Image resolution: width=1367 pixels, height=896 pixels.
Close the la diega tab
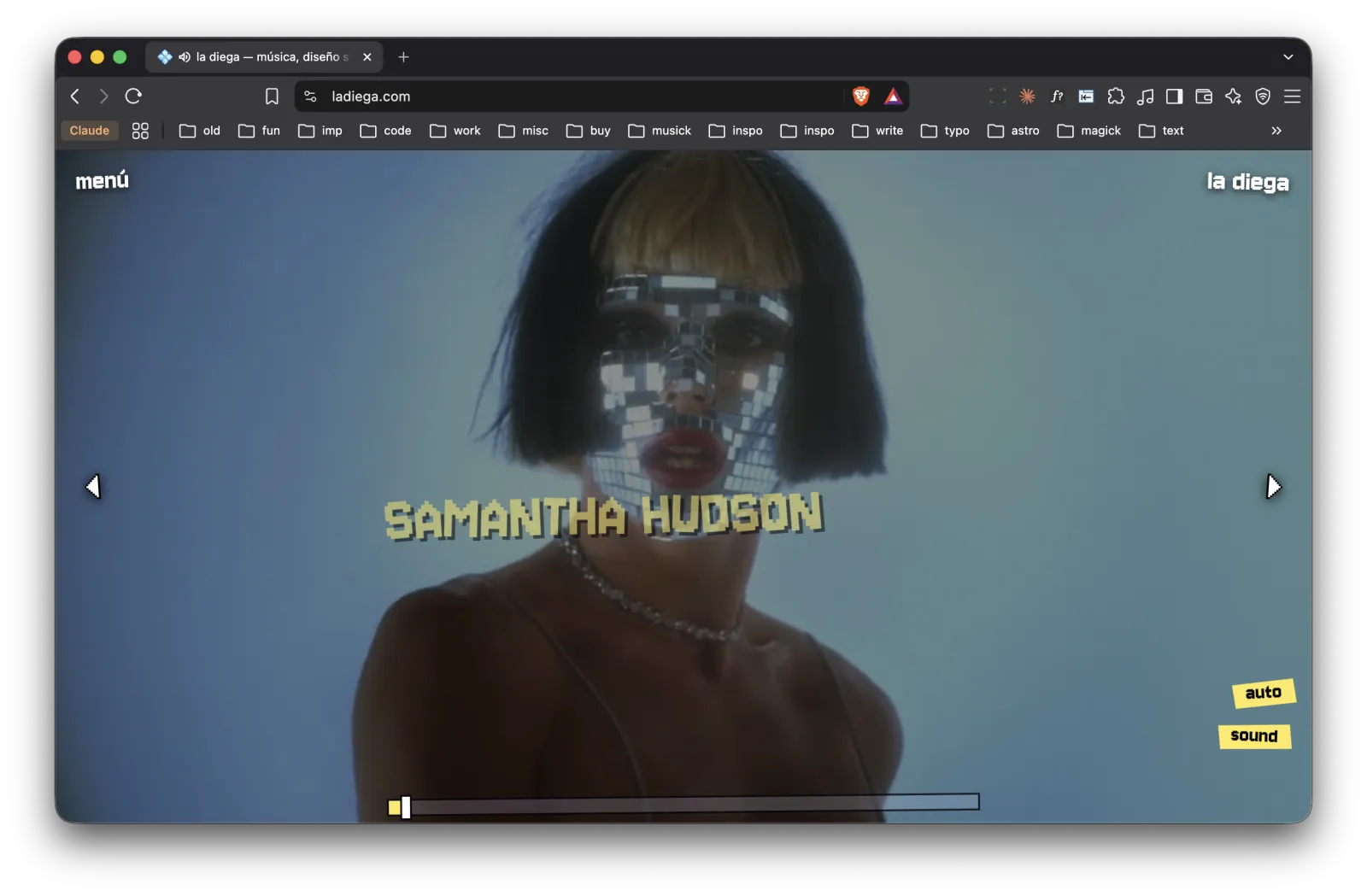point(367,57)
